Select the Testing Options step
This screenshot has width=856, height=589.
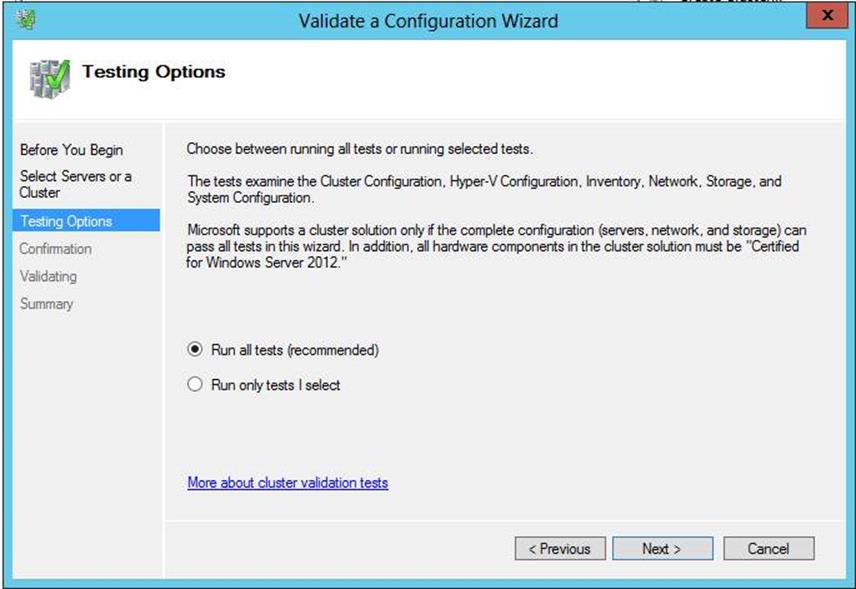tap(86, 221)
